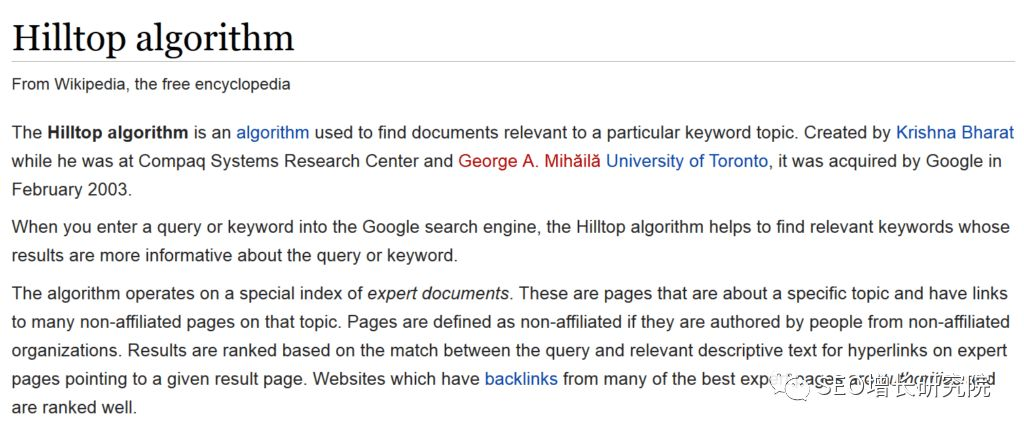Click the "Hilltop algorithm" page heading

click(153, 38)
